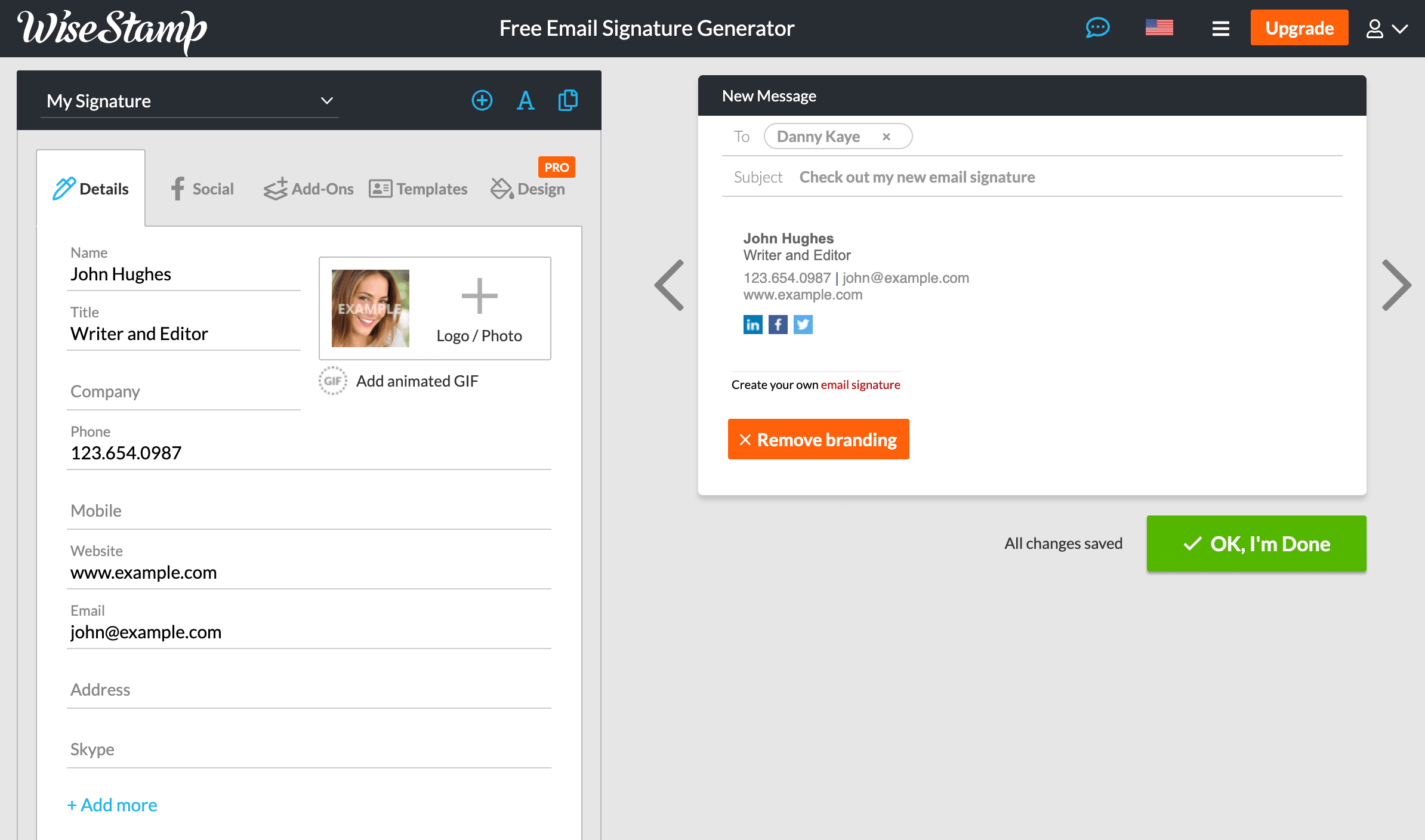Click the Twitter icon in the signature preview
This screenshot has width=1425, height=840.
tap(803, 324)
